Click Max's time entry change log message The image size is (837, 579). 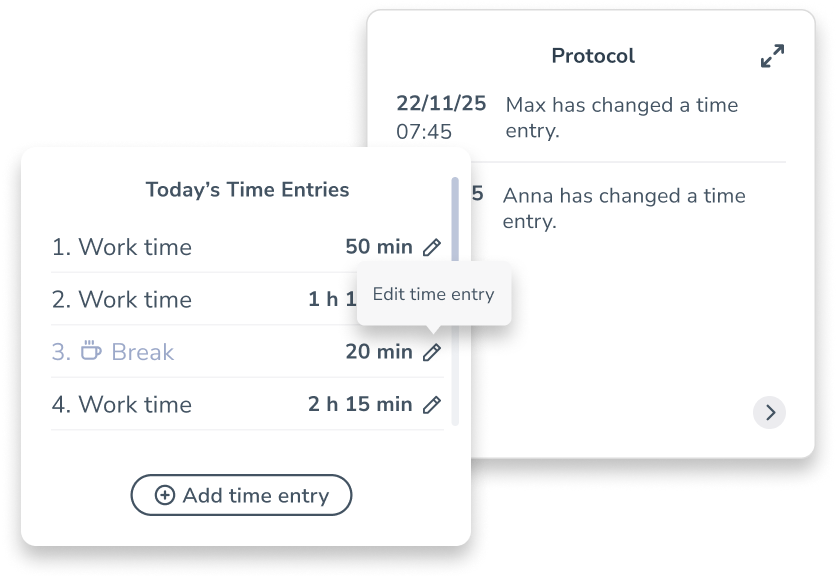pyautogui.click(x=622, y=117)
